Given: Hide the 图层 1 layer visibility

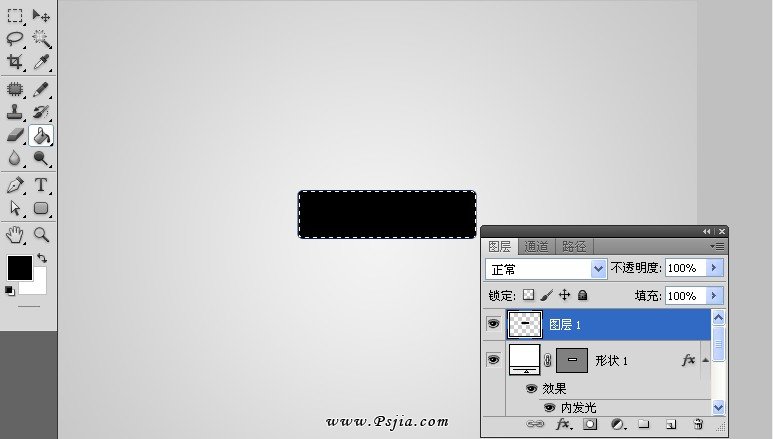Looking at the screenshot, I should 493,324.
